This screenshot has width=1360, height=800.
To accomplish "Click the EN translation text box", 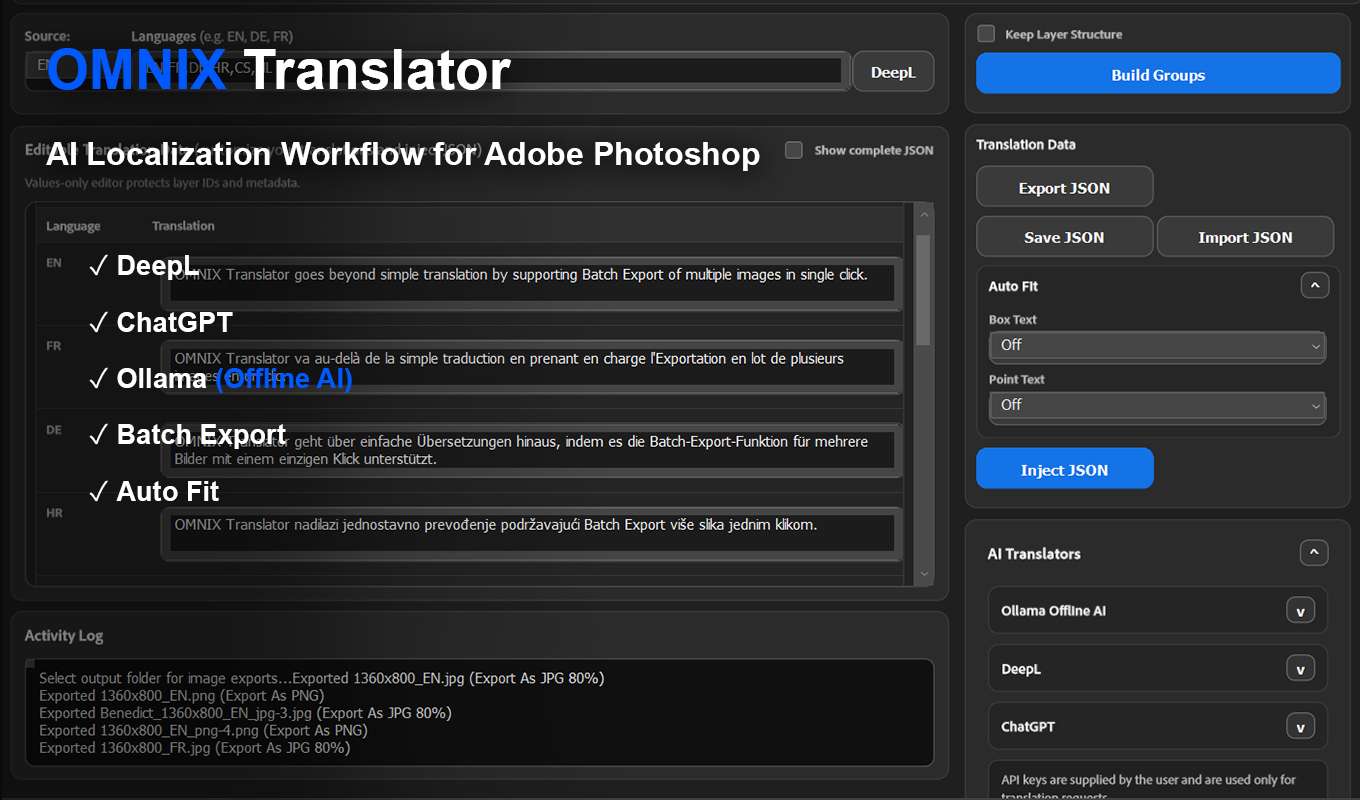I will tap(531, 283).
